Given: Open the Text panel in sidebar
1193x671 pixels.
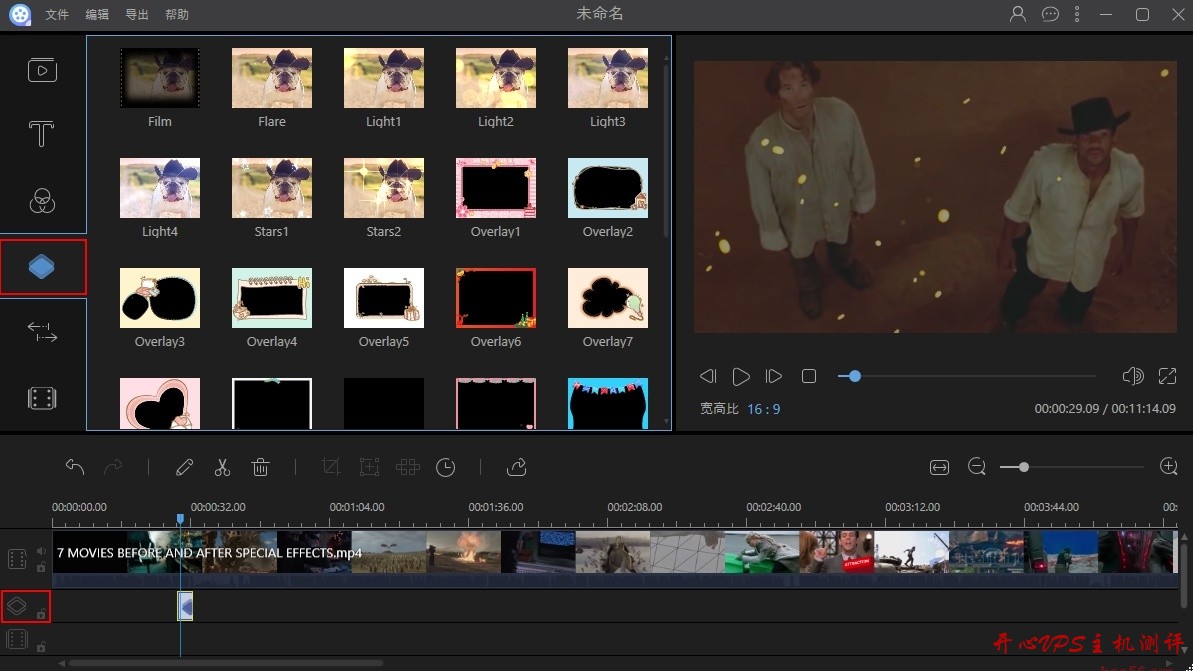Looking at the screenshot, I should [x=41, y=134].
